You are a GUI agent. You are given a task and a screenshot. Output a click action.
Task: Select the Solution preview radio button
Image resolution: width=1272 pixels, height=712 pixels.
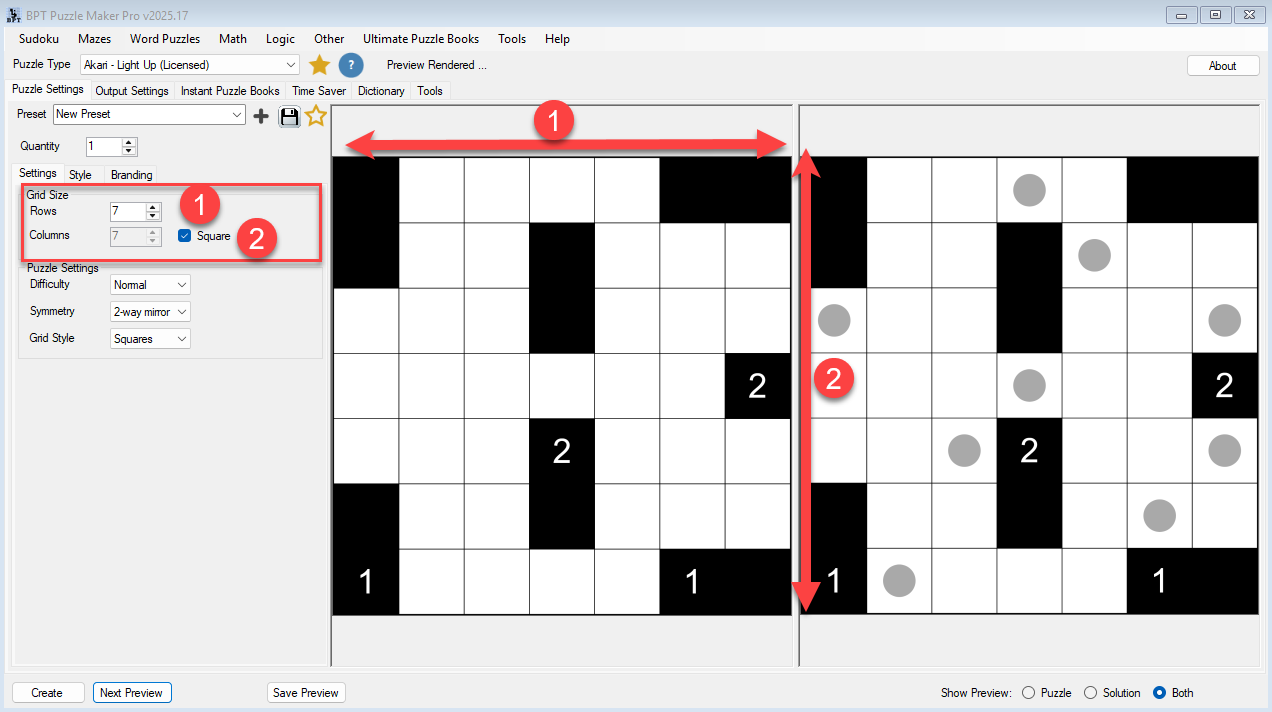click(x=1090, y=693)
